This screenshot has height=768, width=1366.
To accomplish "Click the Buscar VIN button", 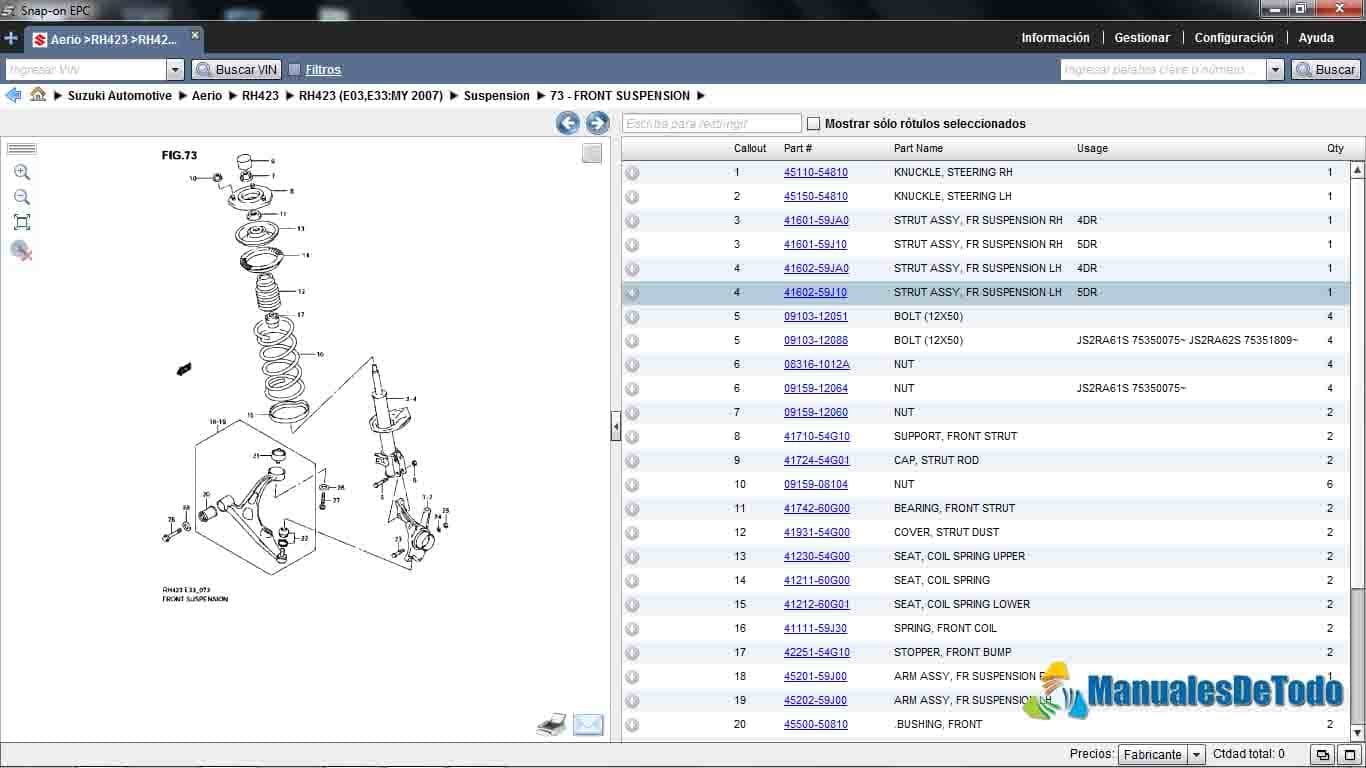I will coord(236,70).
